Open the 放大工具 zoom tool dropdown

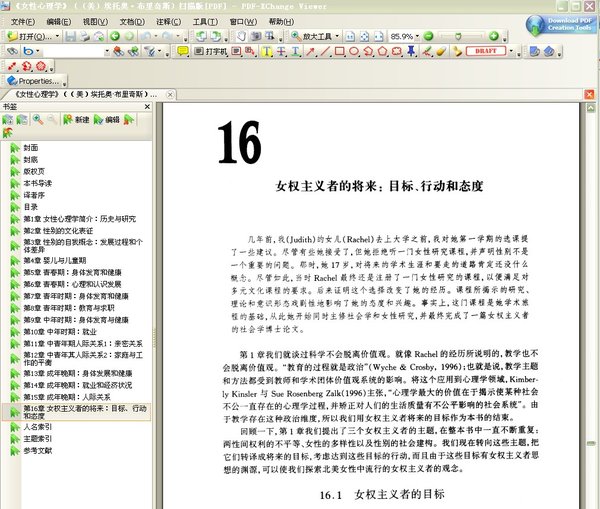pos(337,36)
